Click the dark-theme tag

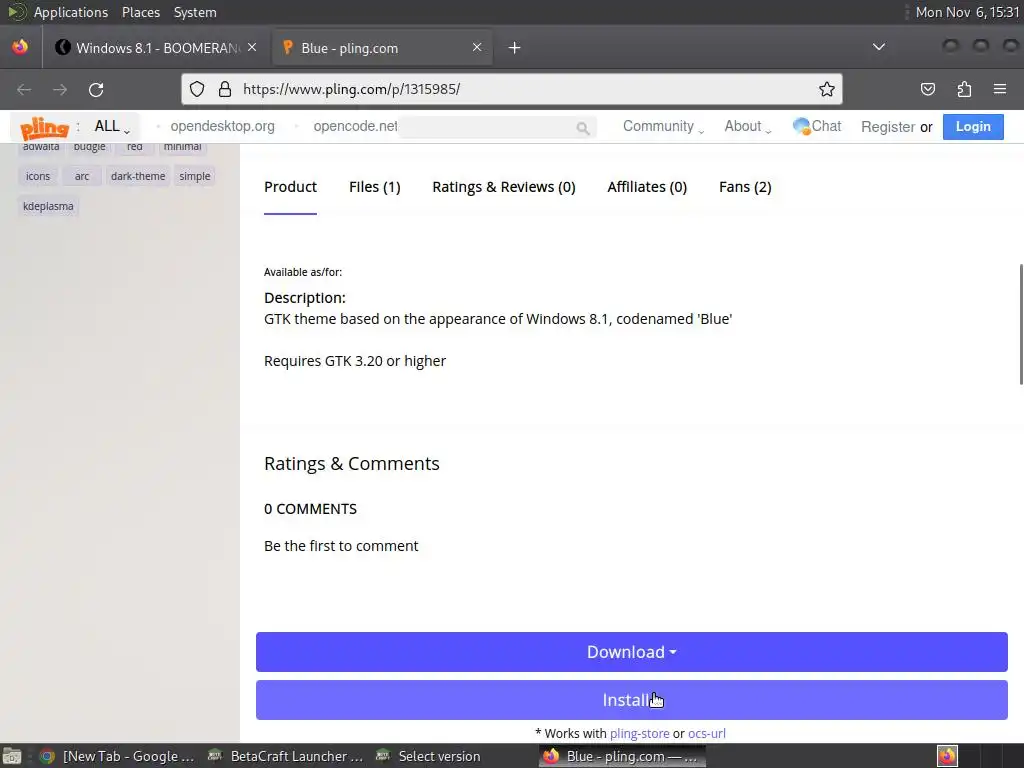click(138, 176)
